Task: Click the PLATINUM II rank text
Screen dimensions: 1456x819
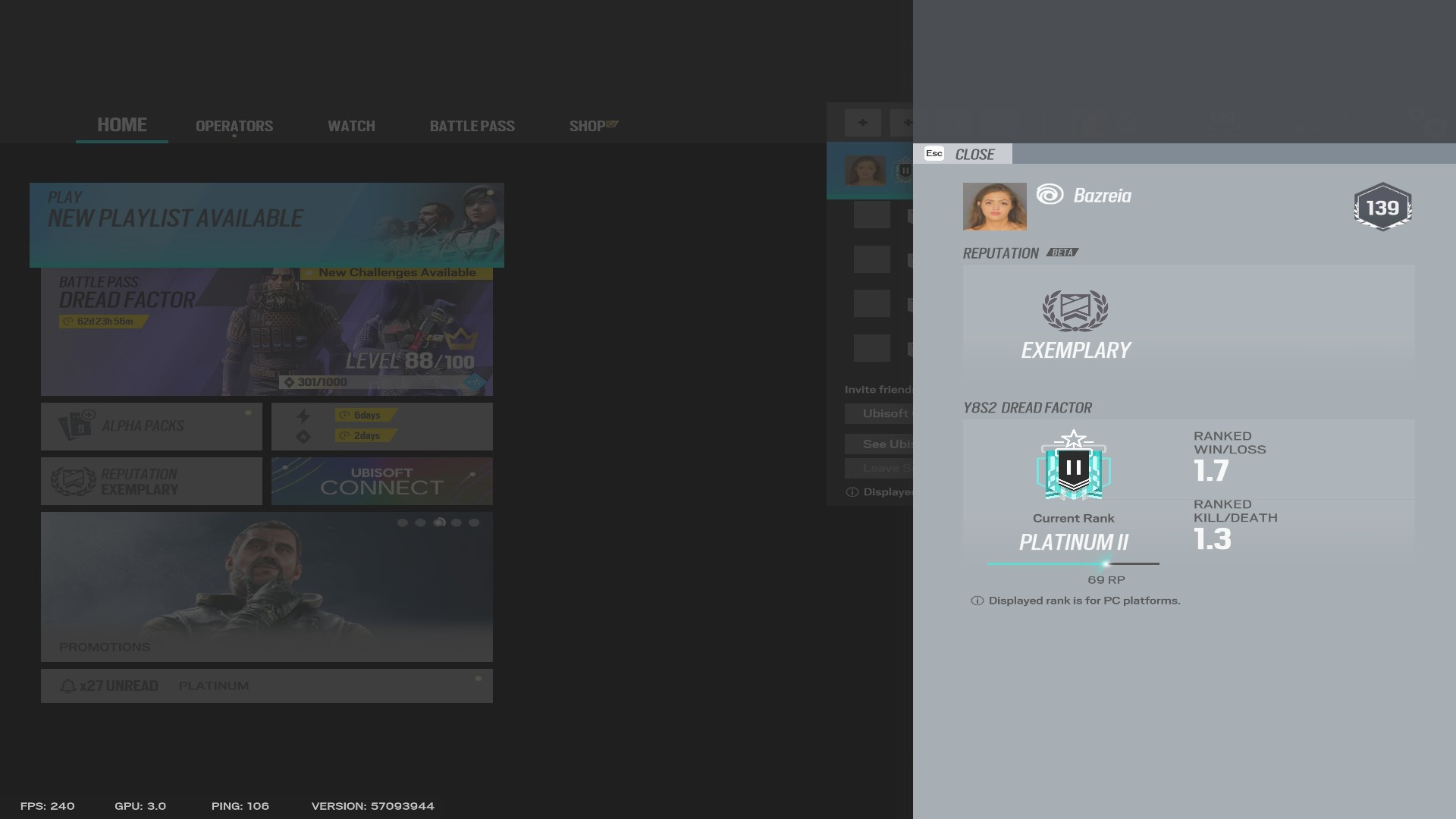Action: pos(1074,542)
